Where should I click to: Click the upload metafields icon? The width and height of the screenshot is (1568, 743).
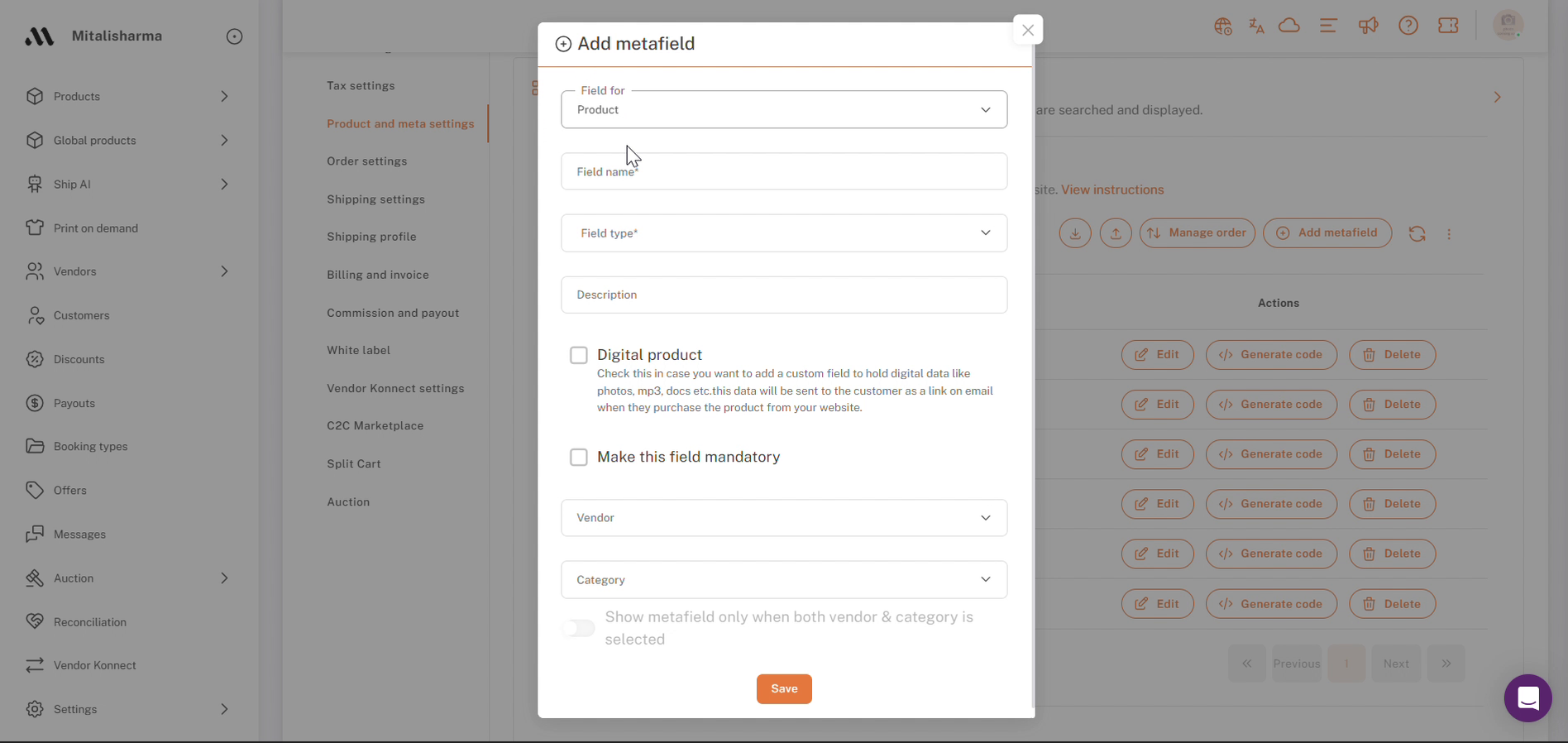click(x=1116, y=233)
